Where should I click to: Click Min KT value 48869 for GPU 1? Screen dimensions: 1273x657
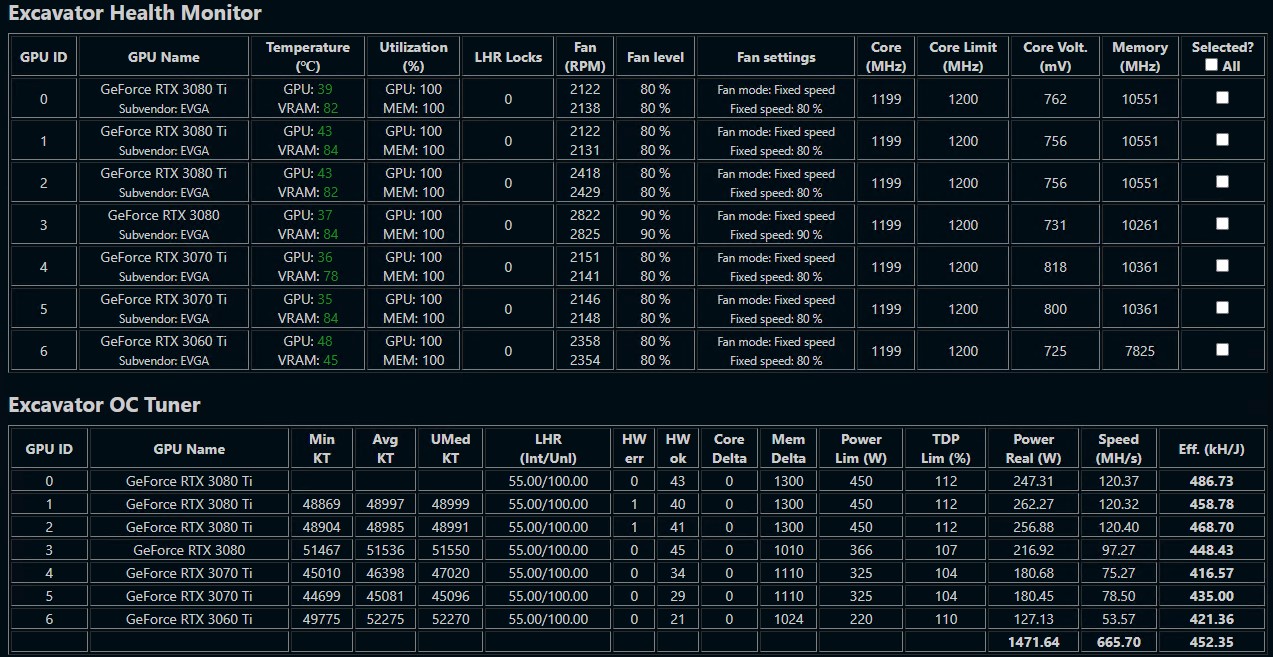(322, 504)
